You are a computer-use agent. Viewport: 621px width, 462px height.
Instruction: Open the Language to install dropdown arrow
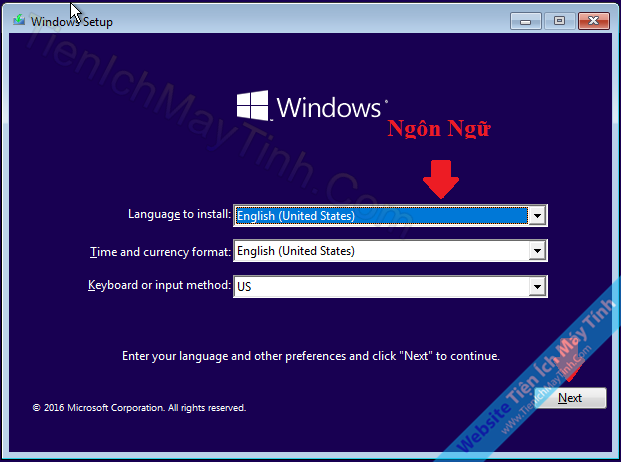click(537, 216)
